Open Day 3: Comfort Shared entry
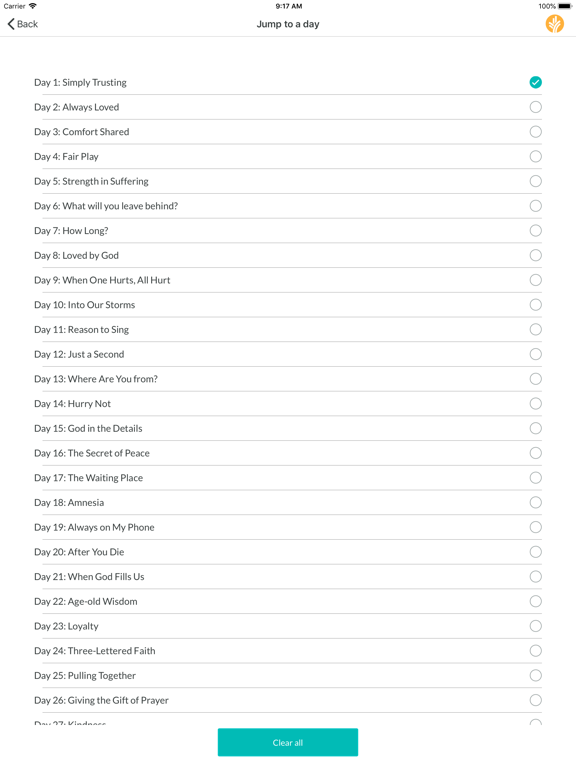Screen dimensions: 576x768 288,132
